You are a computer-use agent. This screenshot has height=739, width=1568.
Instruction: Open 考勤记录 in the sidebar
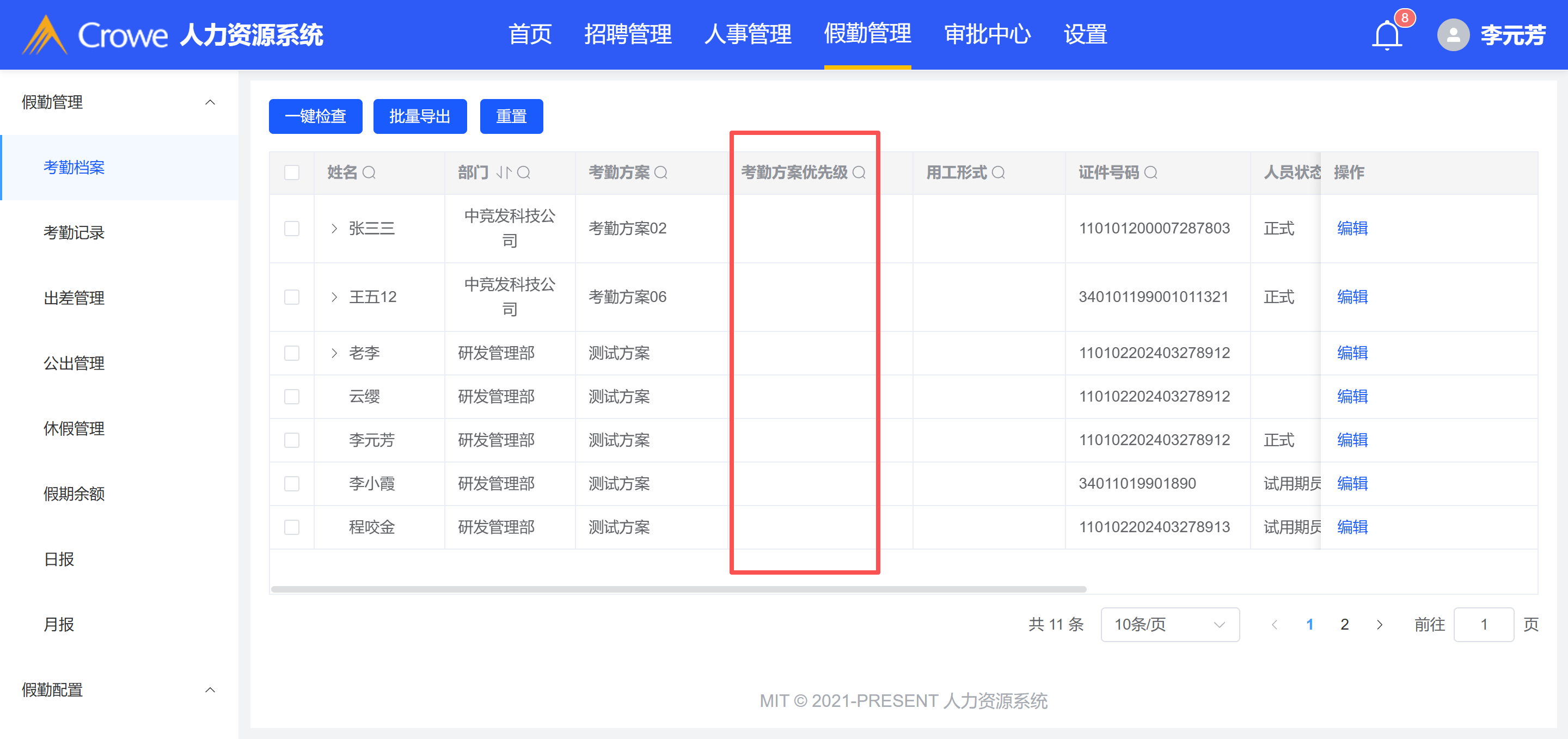[73, 232]
